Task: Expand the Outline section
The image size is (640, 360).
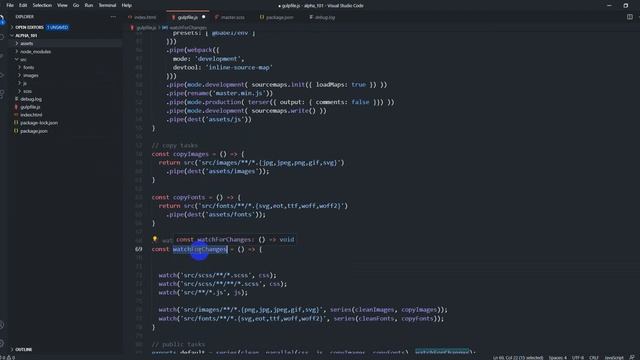Action: click(24, 349)
